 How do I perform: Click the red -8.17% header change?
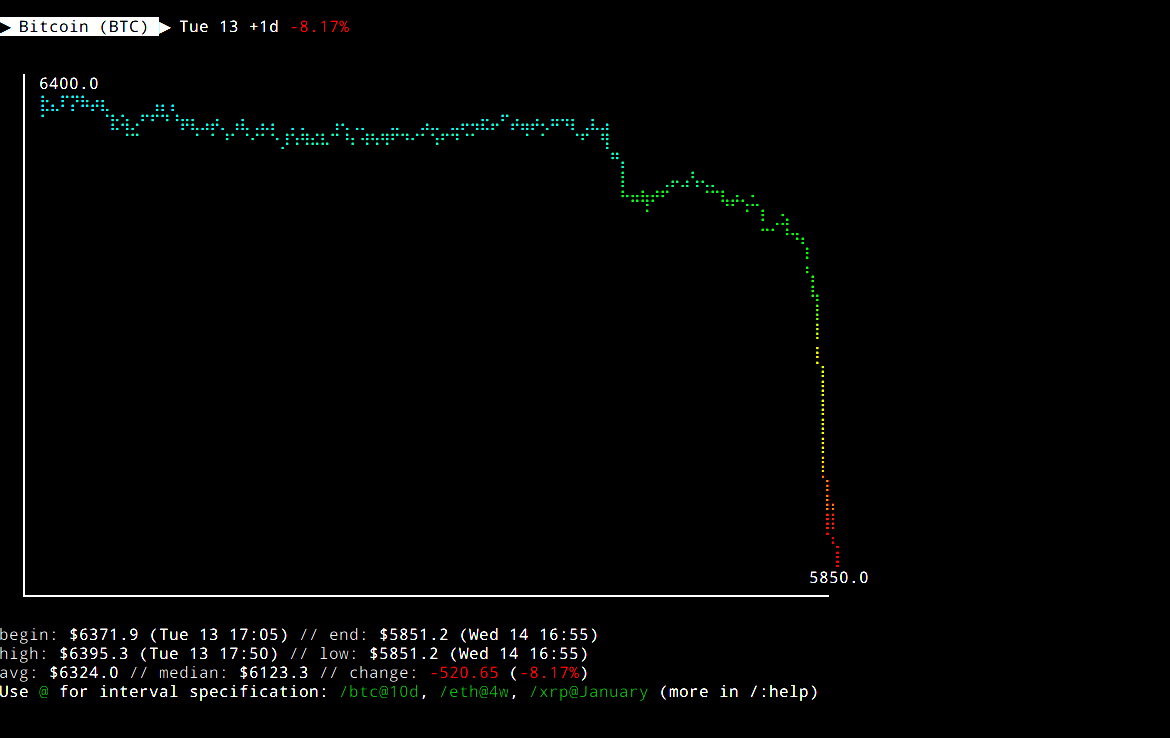319,27
